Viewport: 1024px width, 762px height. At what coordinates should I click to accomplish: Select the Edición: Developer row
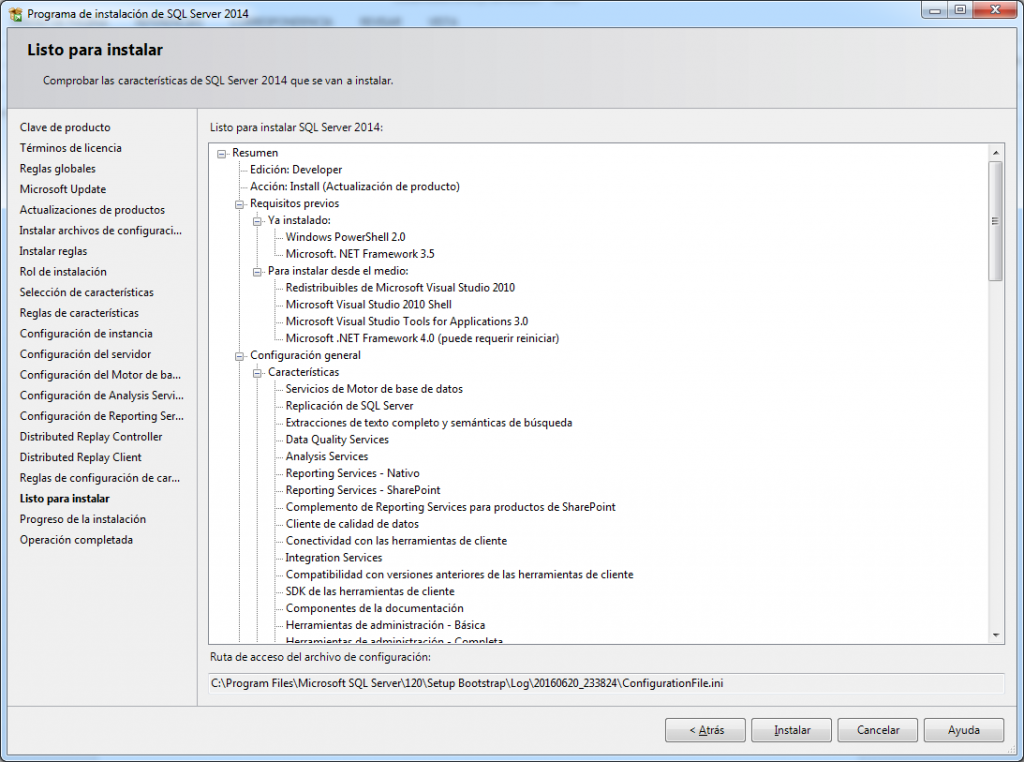click(x=296, y=170)
